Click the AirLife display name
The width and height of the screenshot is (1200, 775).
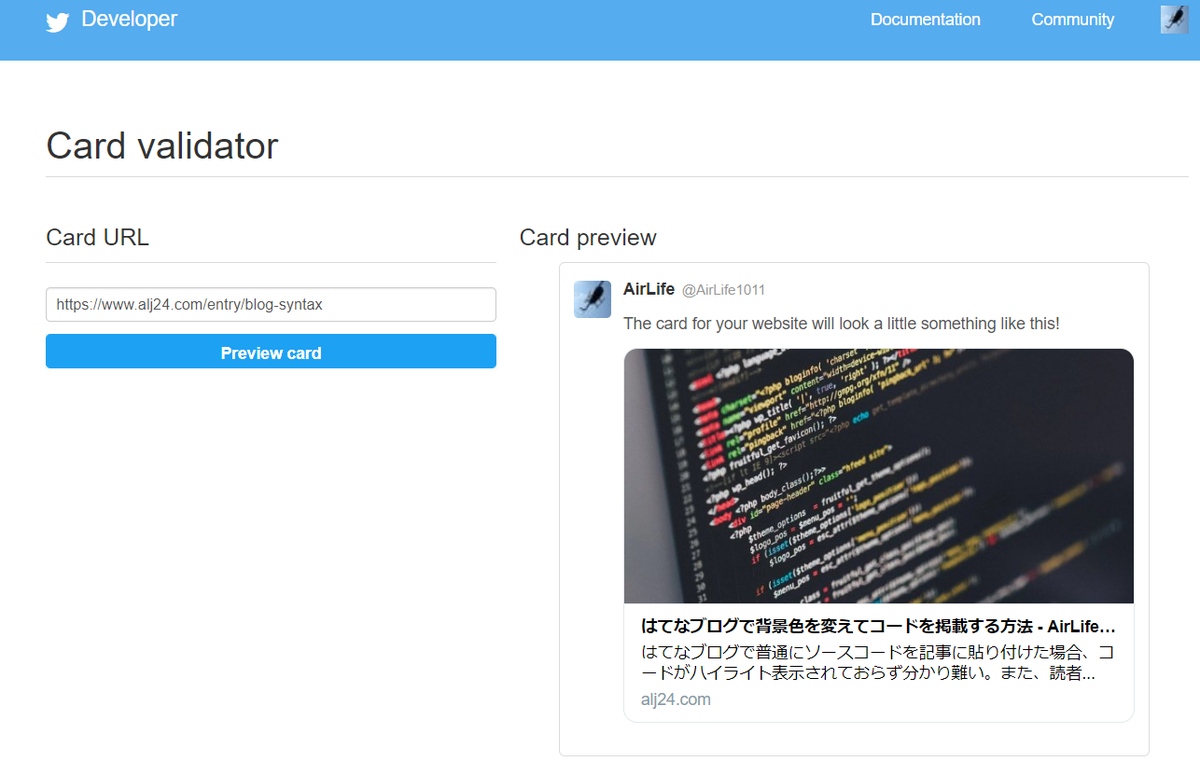(648, 289)
